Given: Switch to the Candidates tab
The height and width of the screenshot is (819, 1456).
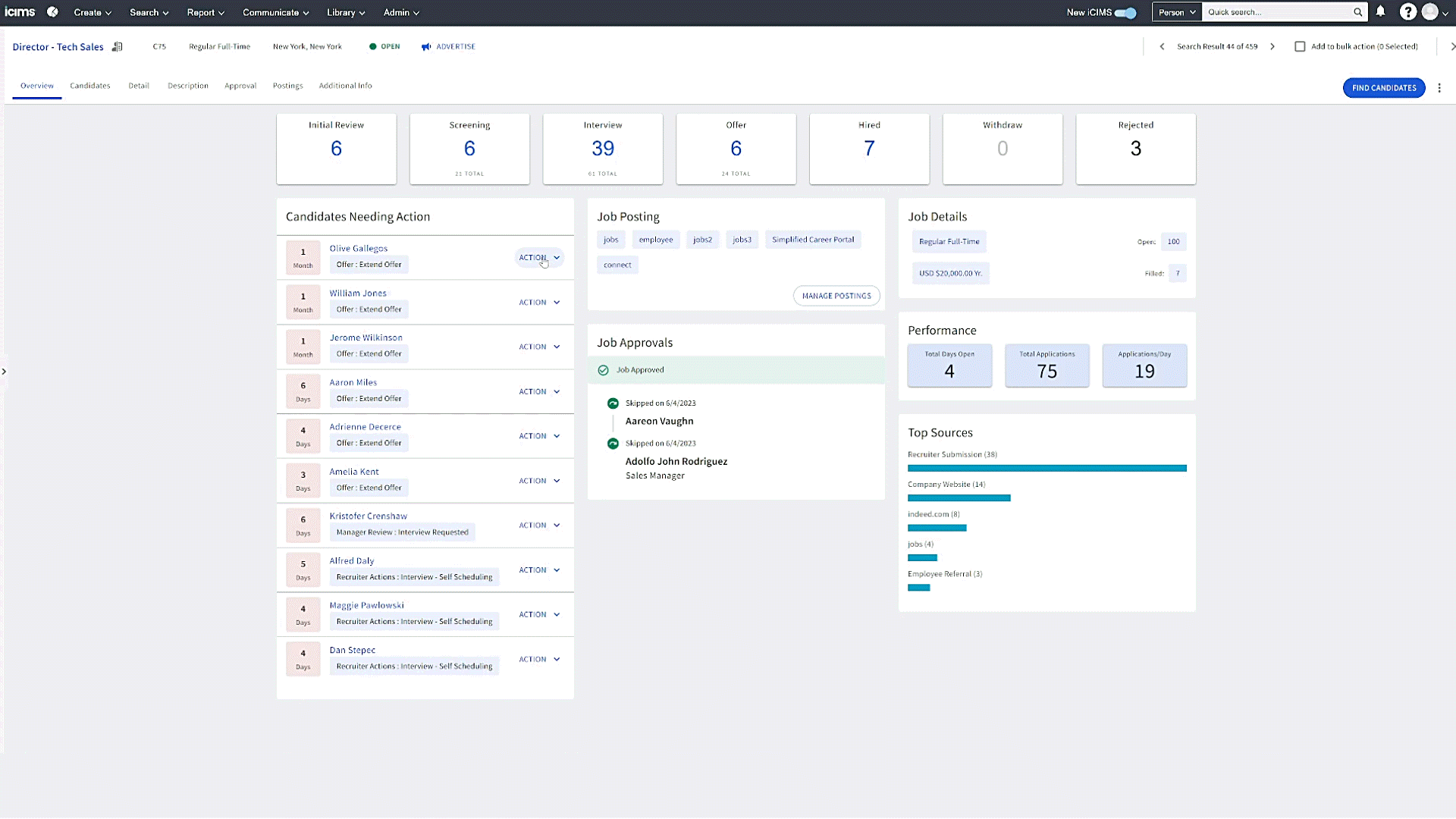Looking at the screenshot, I should point(90,86).
